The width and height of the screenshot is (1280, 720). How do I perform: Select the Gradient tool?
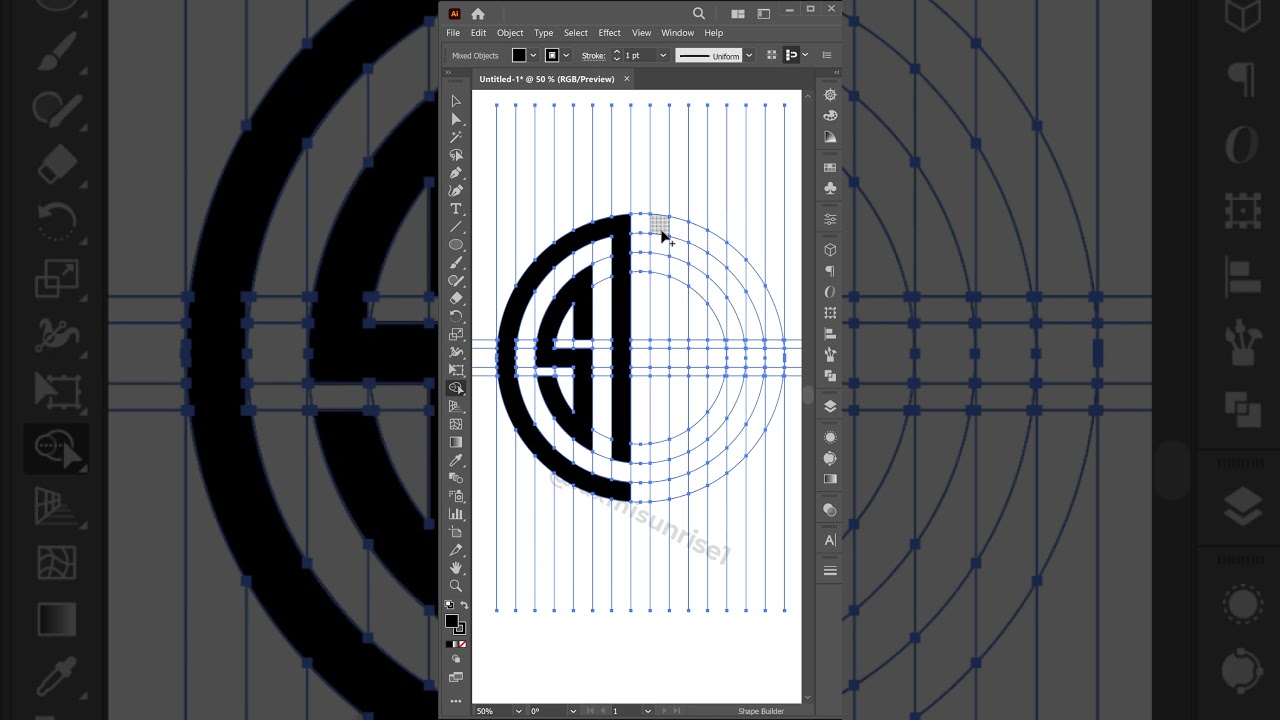click(456, 442)
